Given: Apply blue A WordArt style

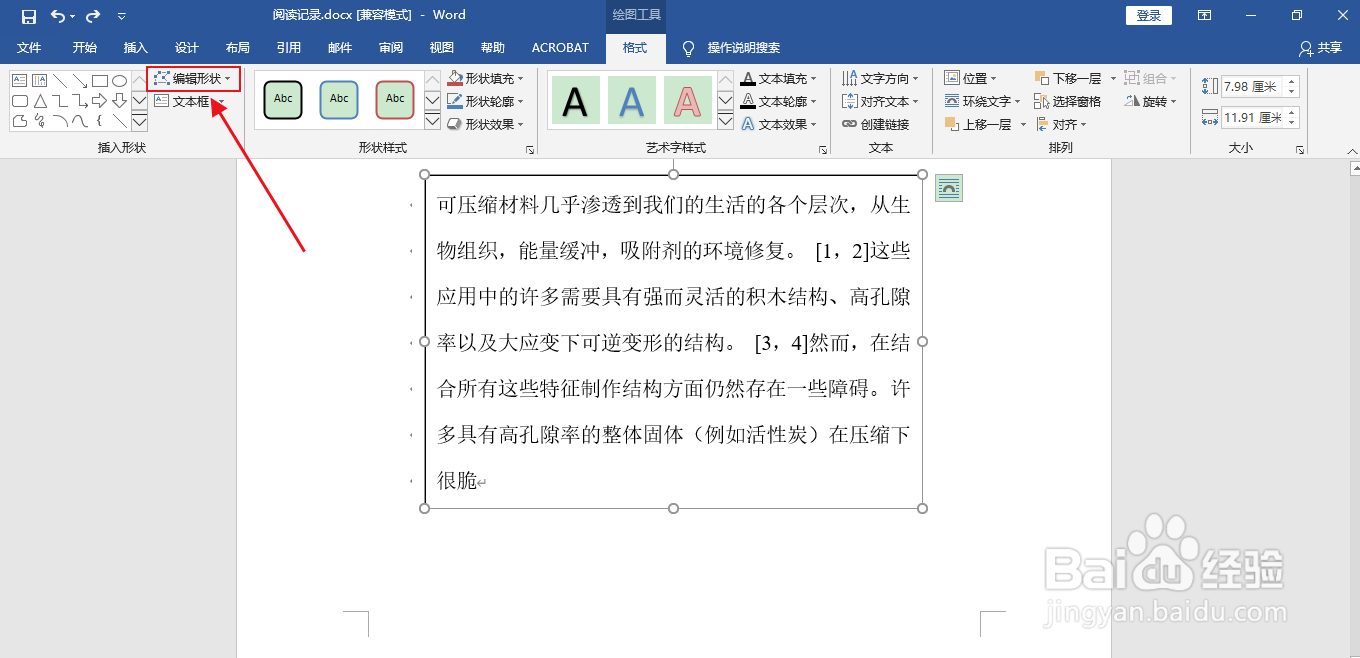Looking at the screenshot, I should coord(631,100).
